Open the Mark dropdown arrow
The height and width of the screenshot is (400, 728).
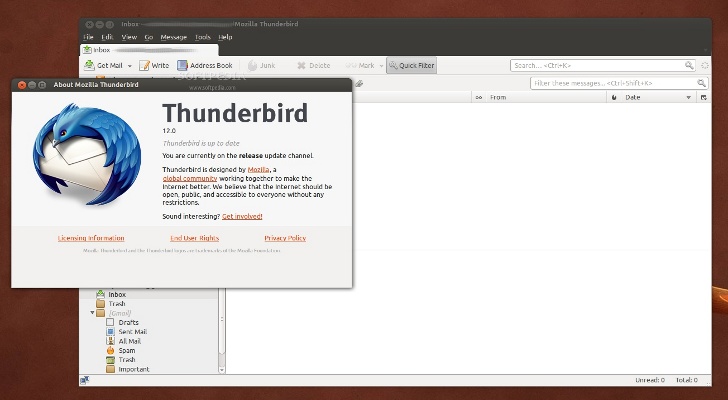382,66
